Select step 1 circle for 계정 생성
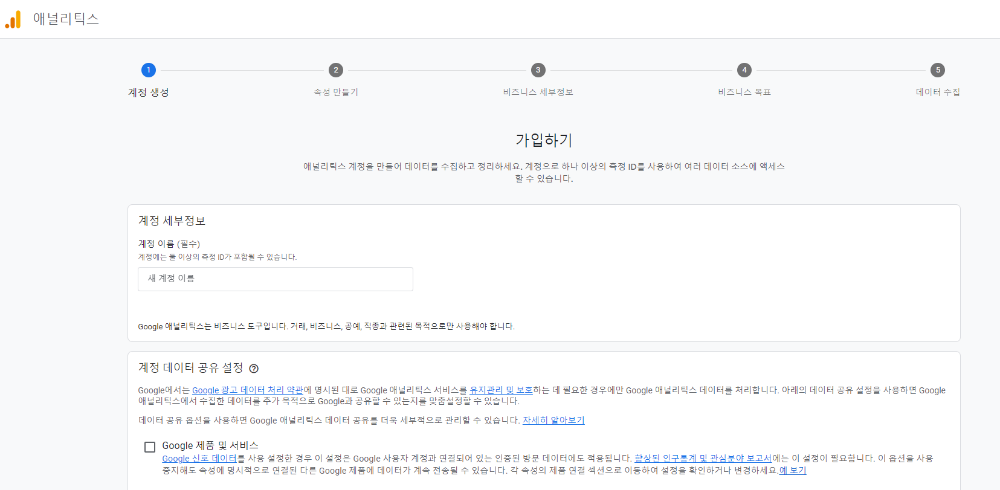 148,70
